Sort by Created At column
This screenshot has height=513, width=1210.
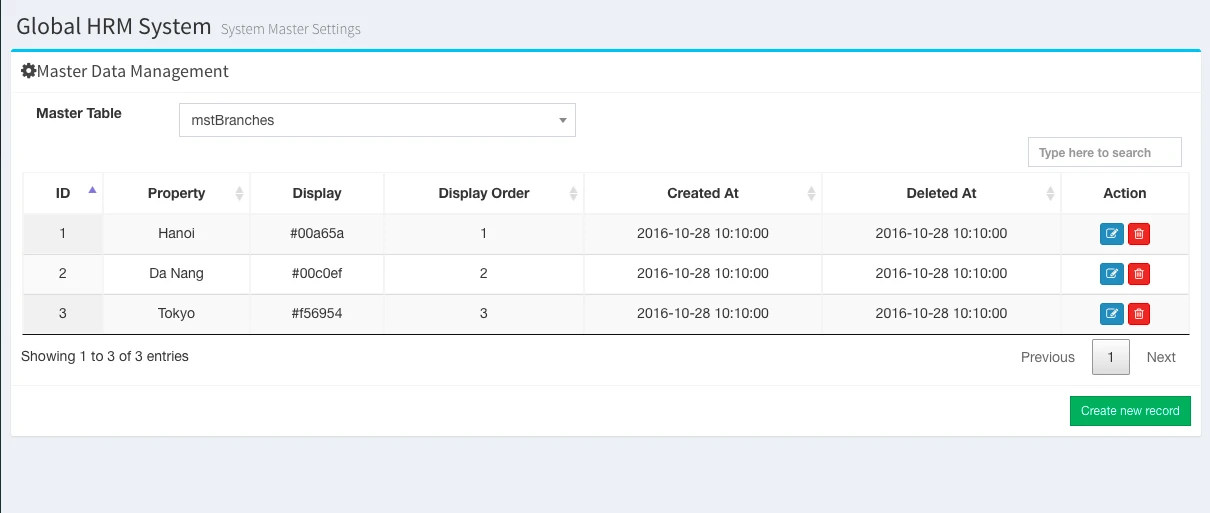(703, 193)
